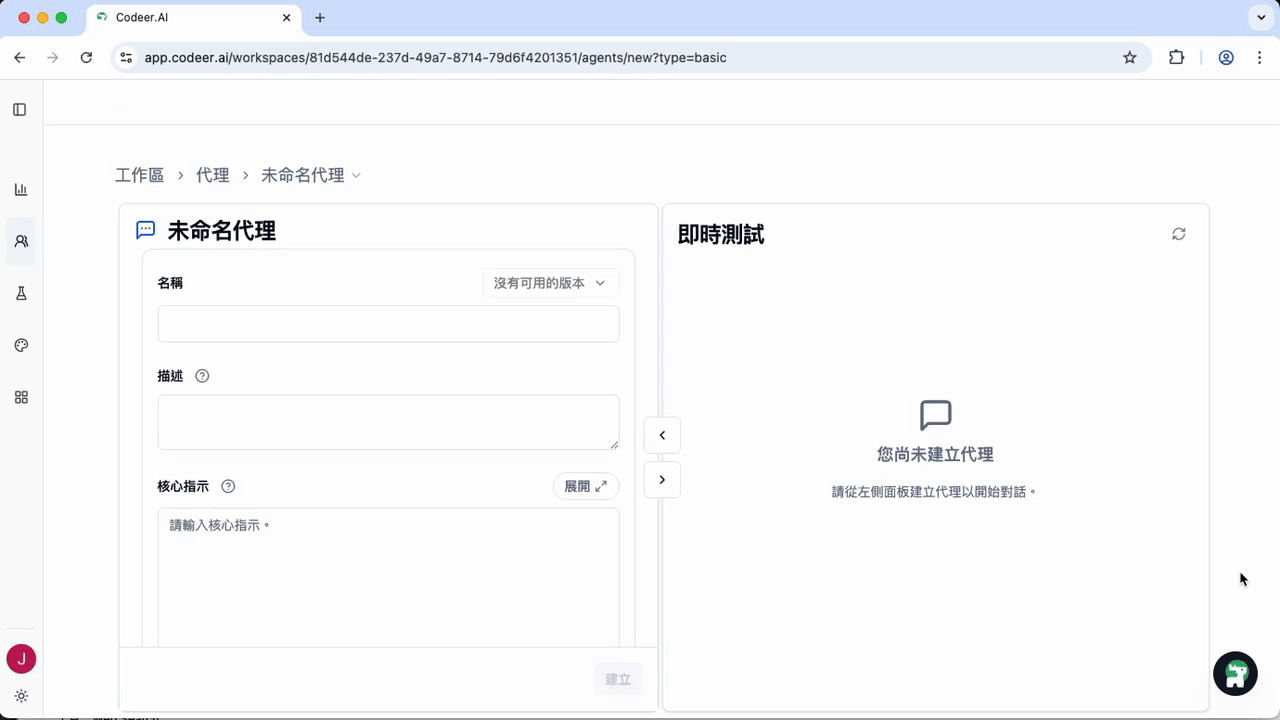Open the 代理 breadcrumb item
Image resolution: width=1280 pixels, height=720 pixels.
point(212,175)
